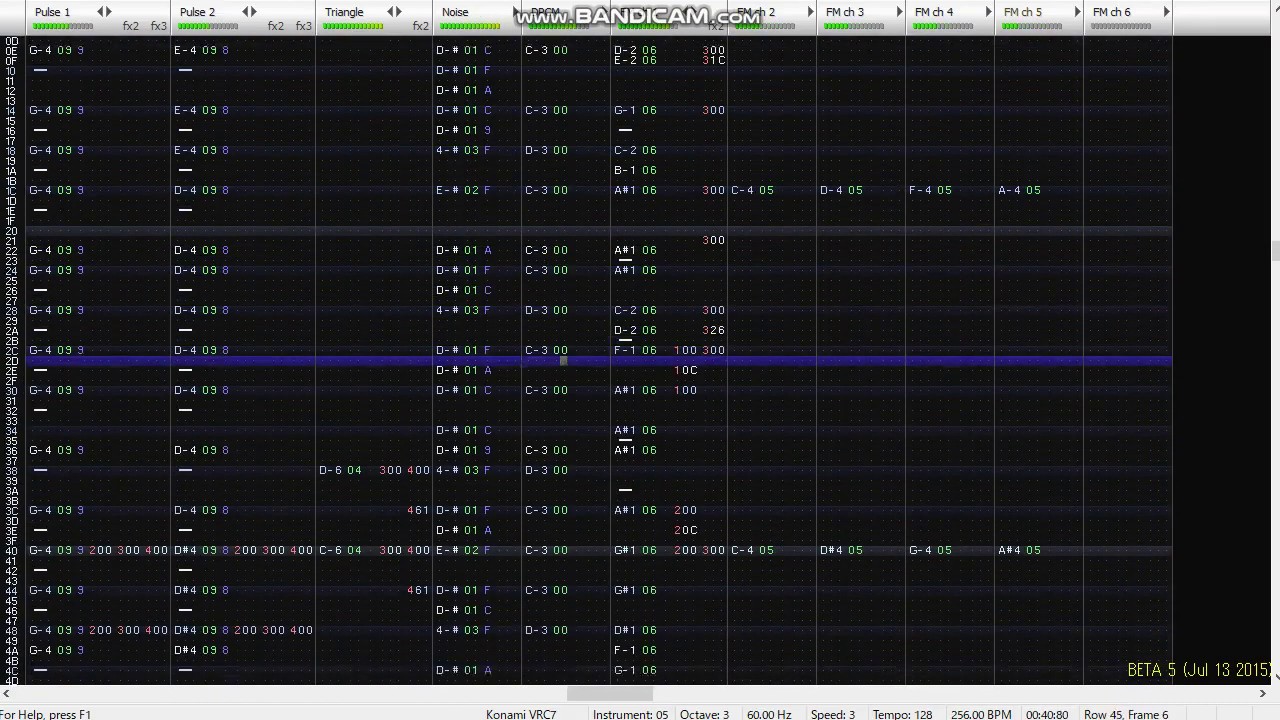
Task: Add an effect column to Pulse 1
Action: click(x=109, y=12)
